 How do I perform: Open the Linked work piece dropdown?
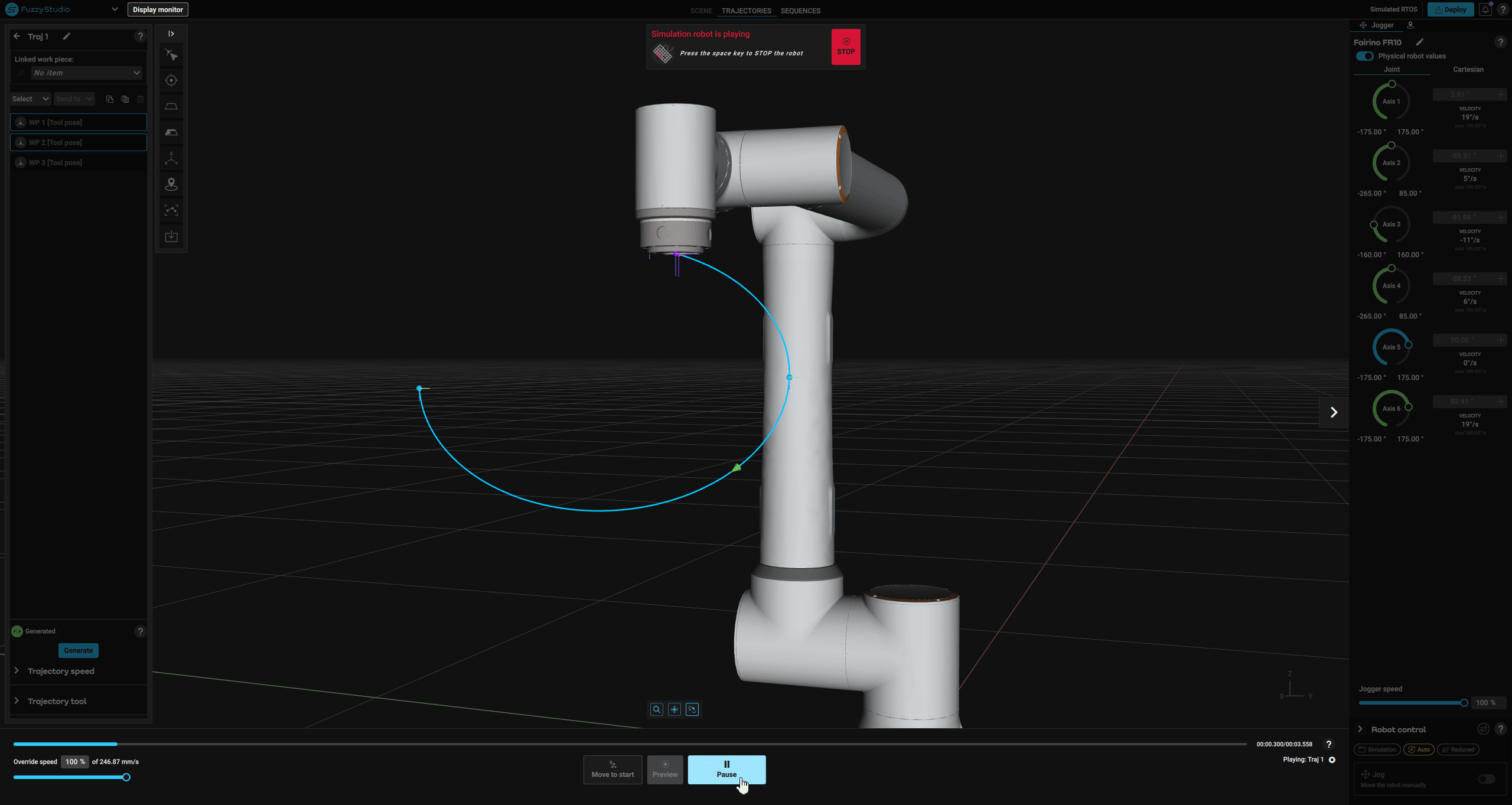86,73
